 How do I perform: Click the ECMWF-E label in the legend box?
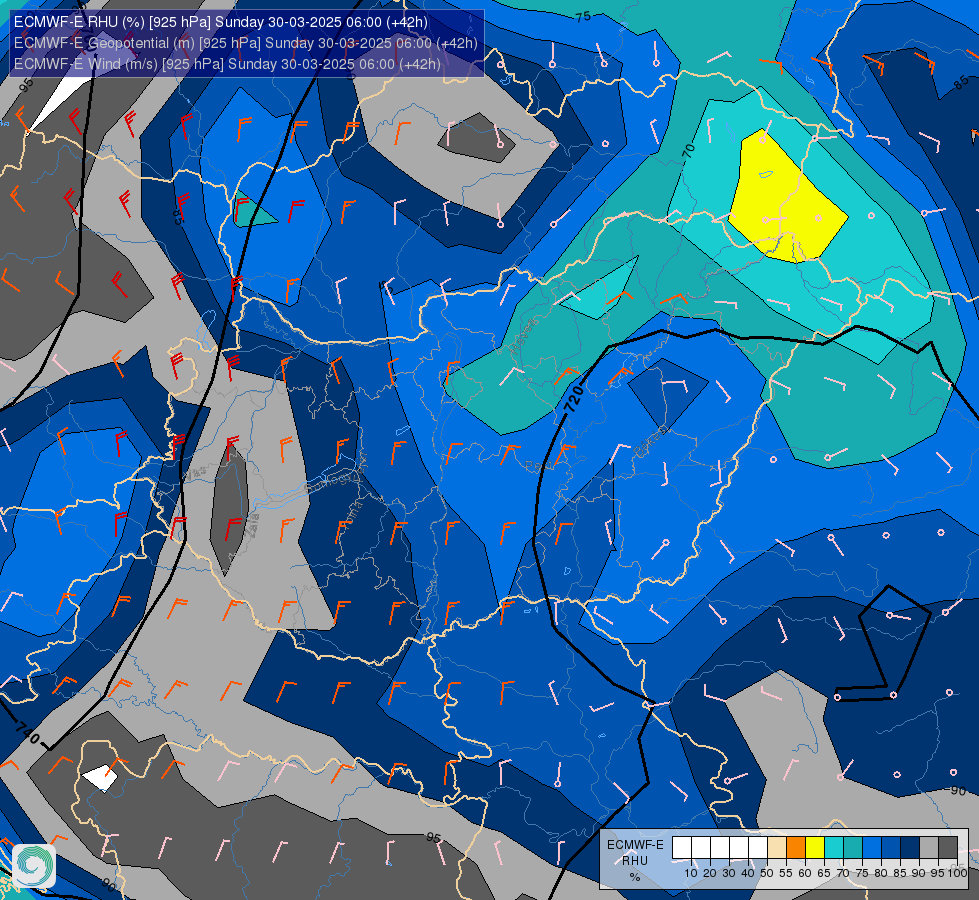[636, 844]
